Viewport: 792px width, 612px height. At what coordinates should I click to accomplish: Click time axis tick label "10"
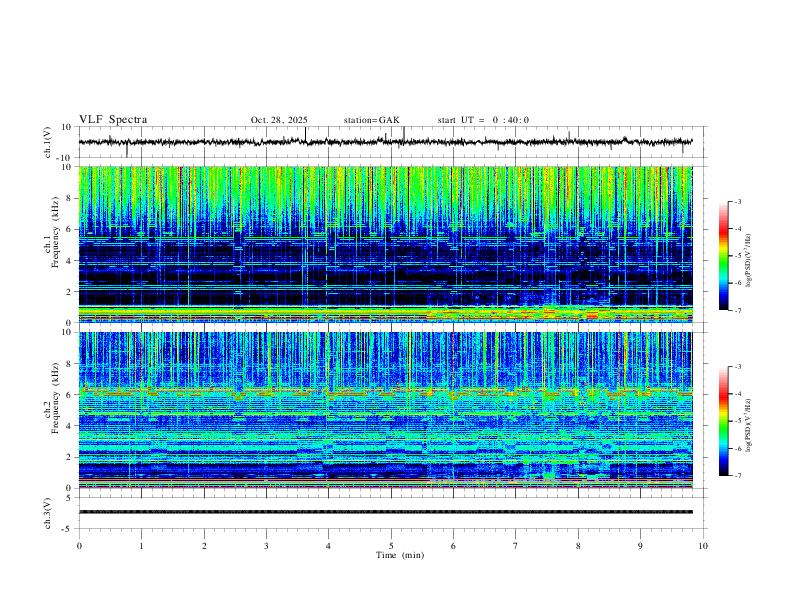point(703,546)
